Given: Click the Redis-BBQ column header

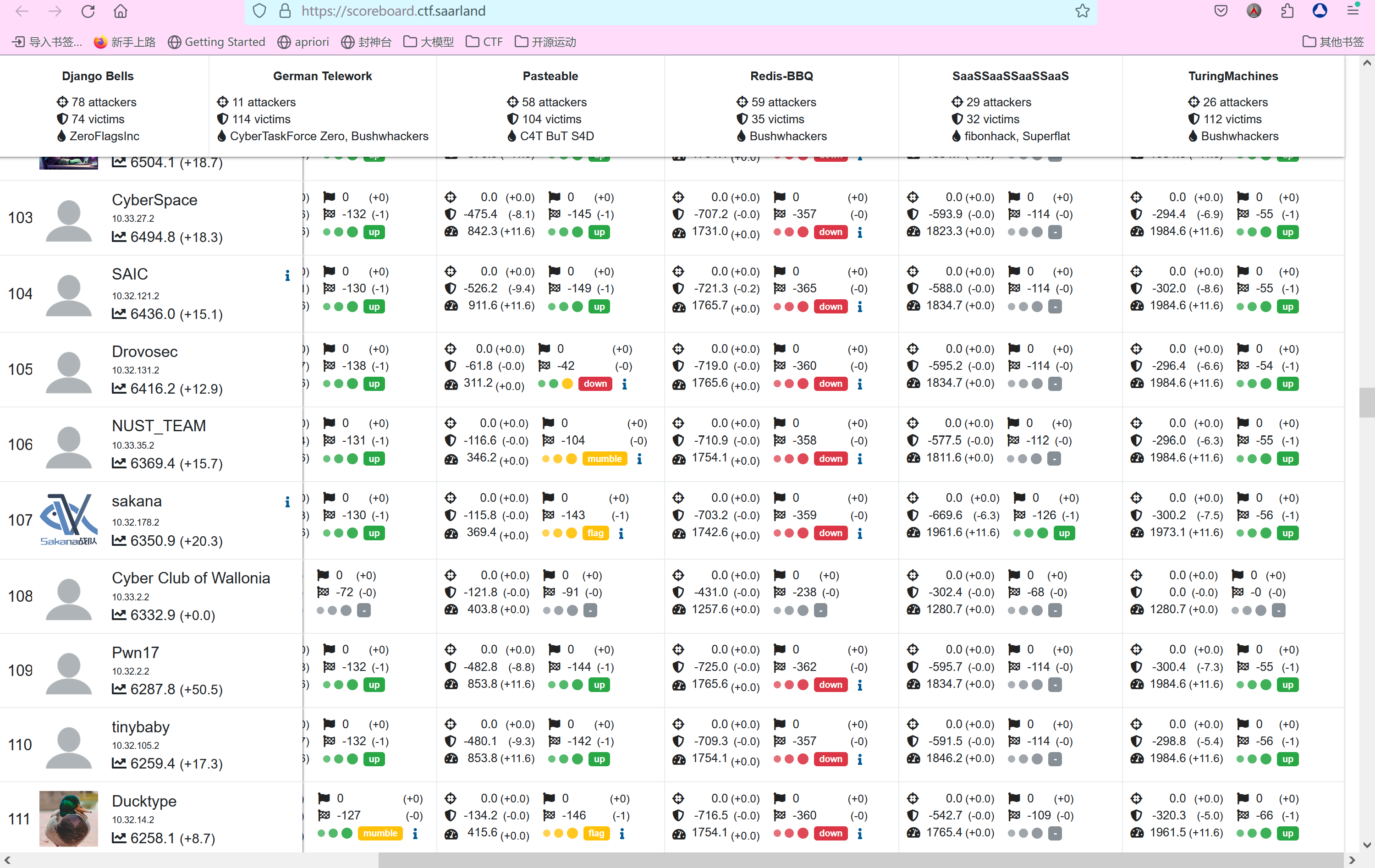Looking at the screenshot, I should [781, 76].
